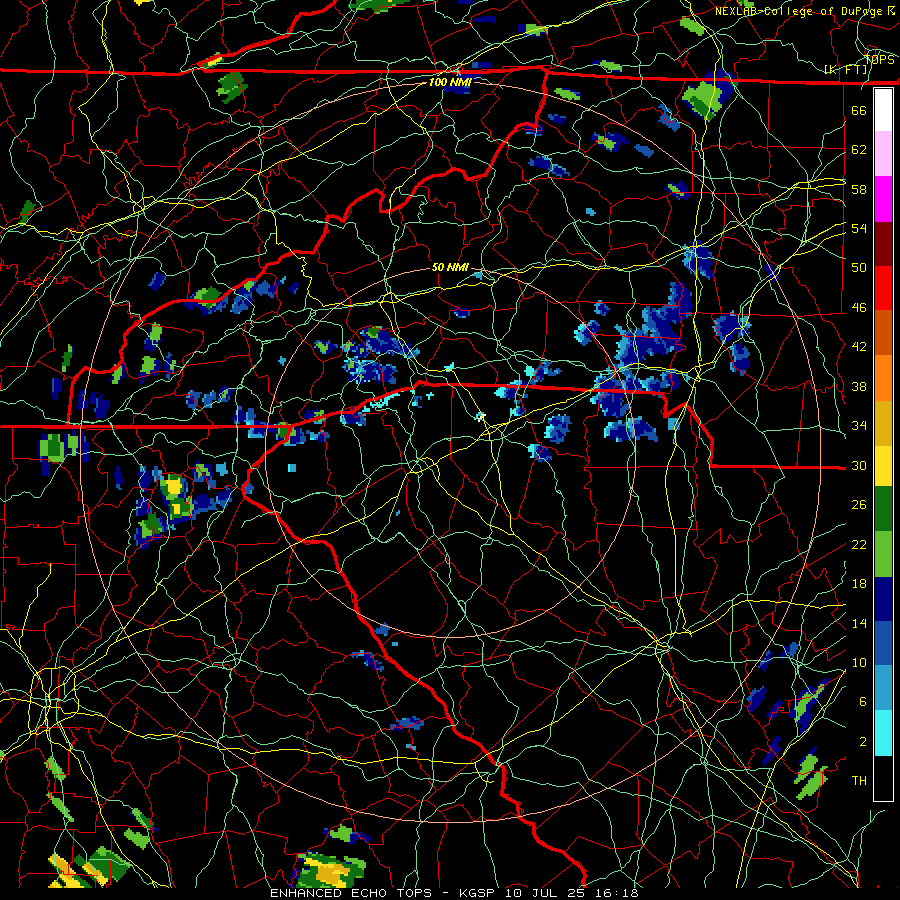Click the navy blue scale swatch
900x900 pixels.
883,599
